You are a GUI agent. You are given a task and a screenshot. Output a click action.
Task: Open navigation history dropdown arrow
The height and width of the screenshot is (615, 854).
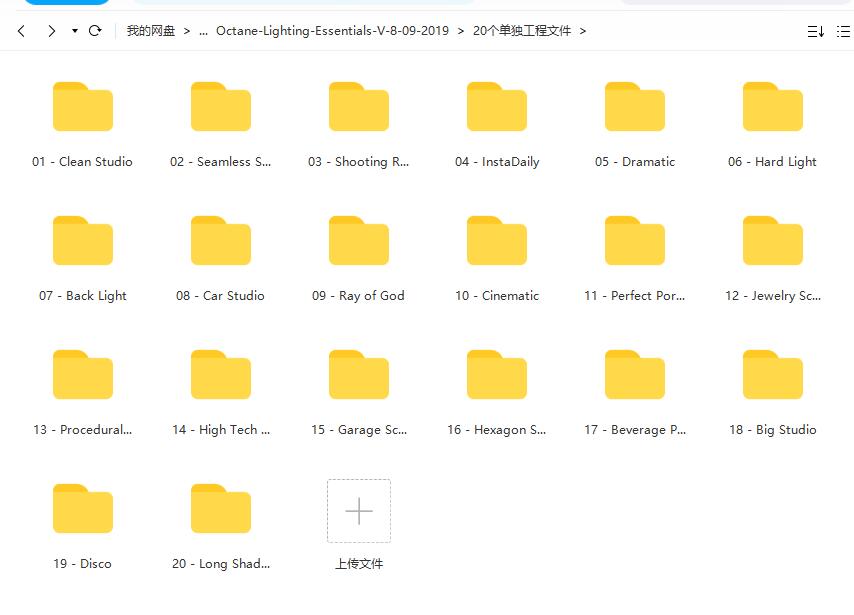(x=75, y=31)
